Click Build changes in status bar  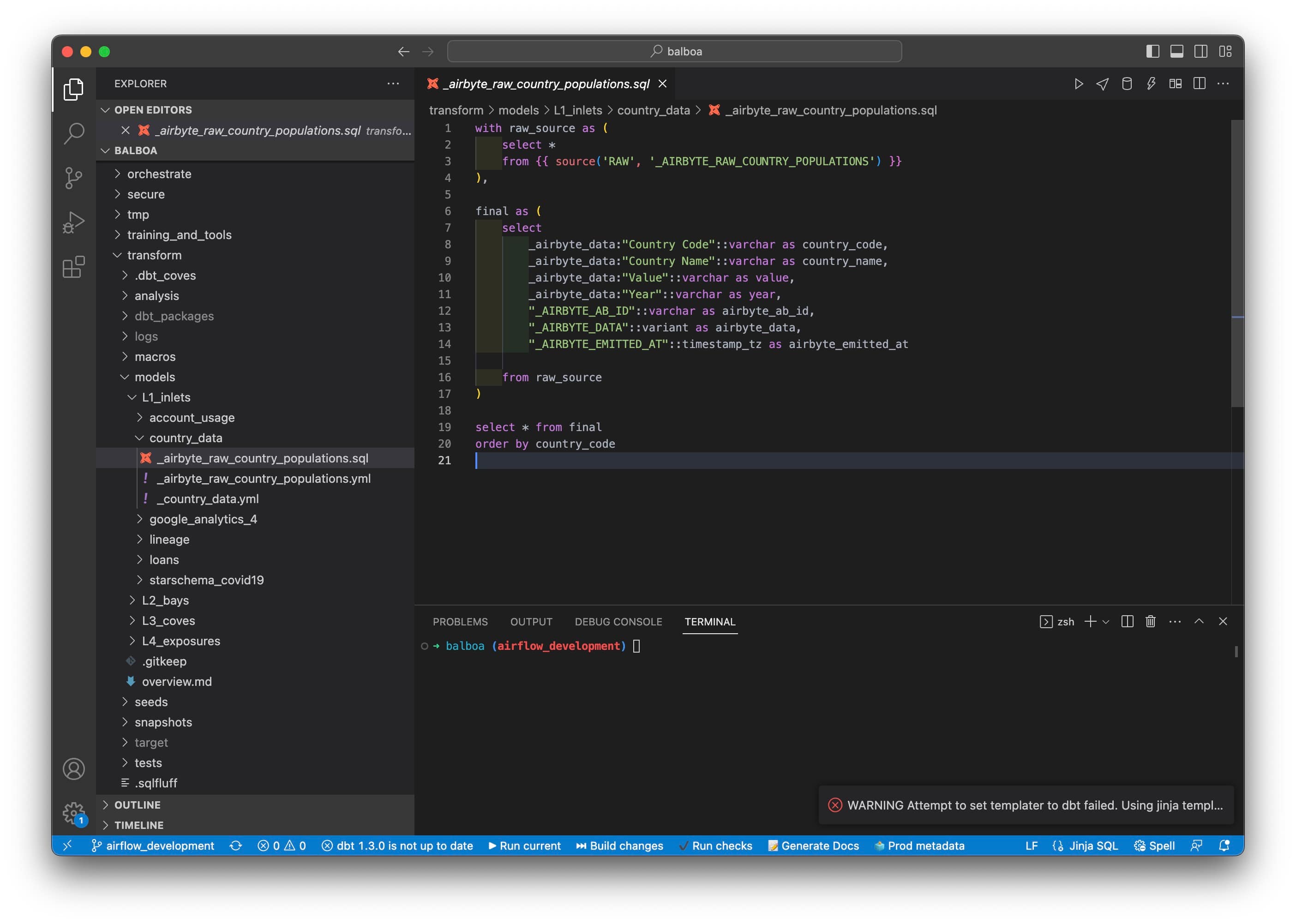[x=619, y=846]
